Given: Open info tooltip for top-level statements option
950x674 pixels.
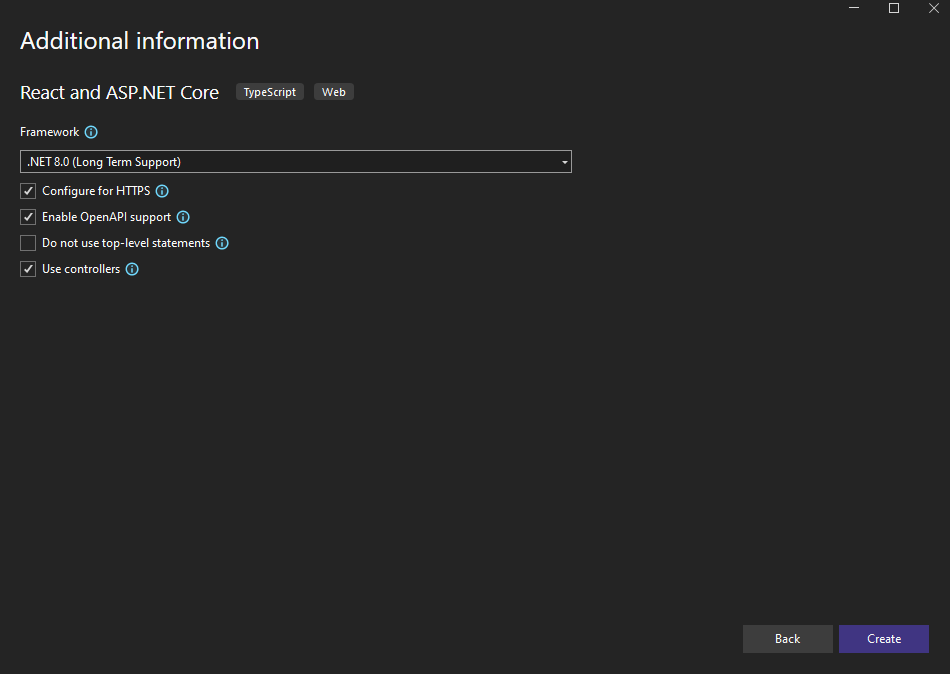Looking at the screenshot, I should coord(222,243).
